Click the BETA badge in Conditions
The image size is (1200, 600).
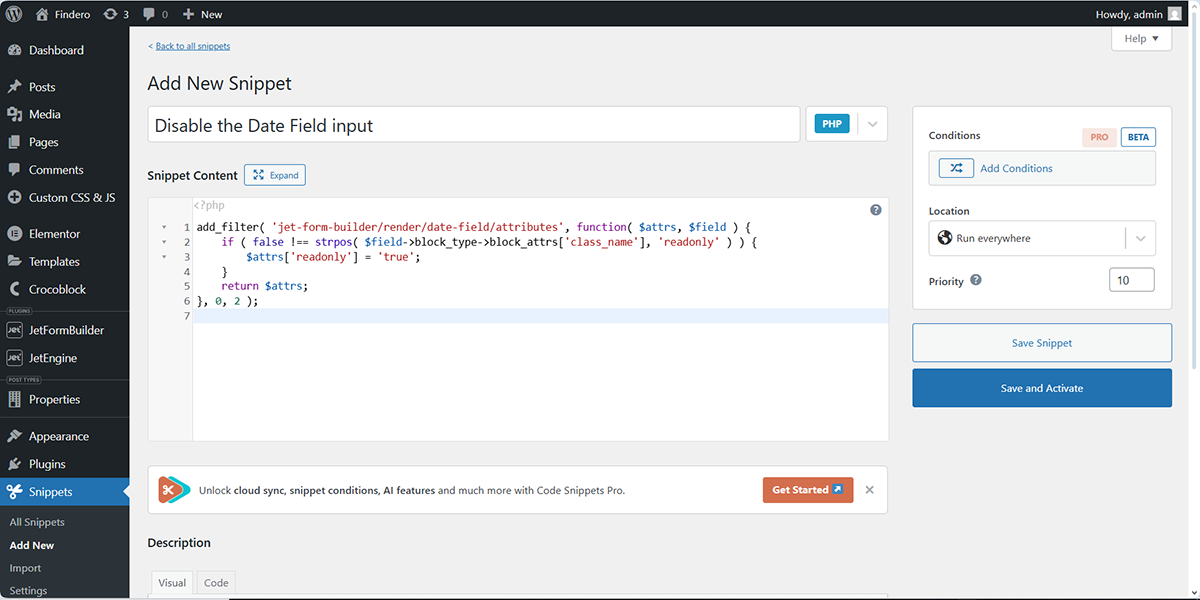(x=1138, y=137)
